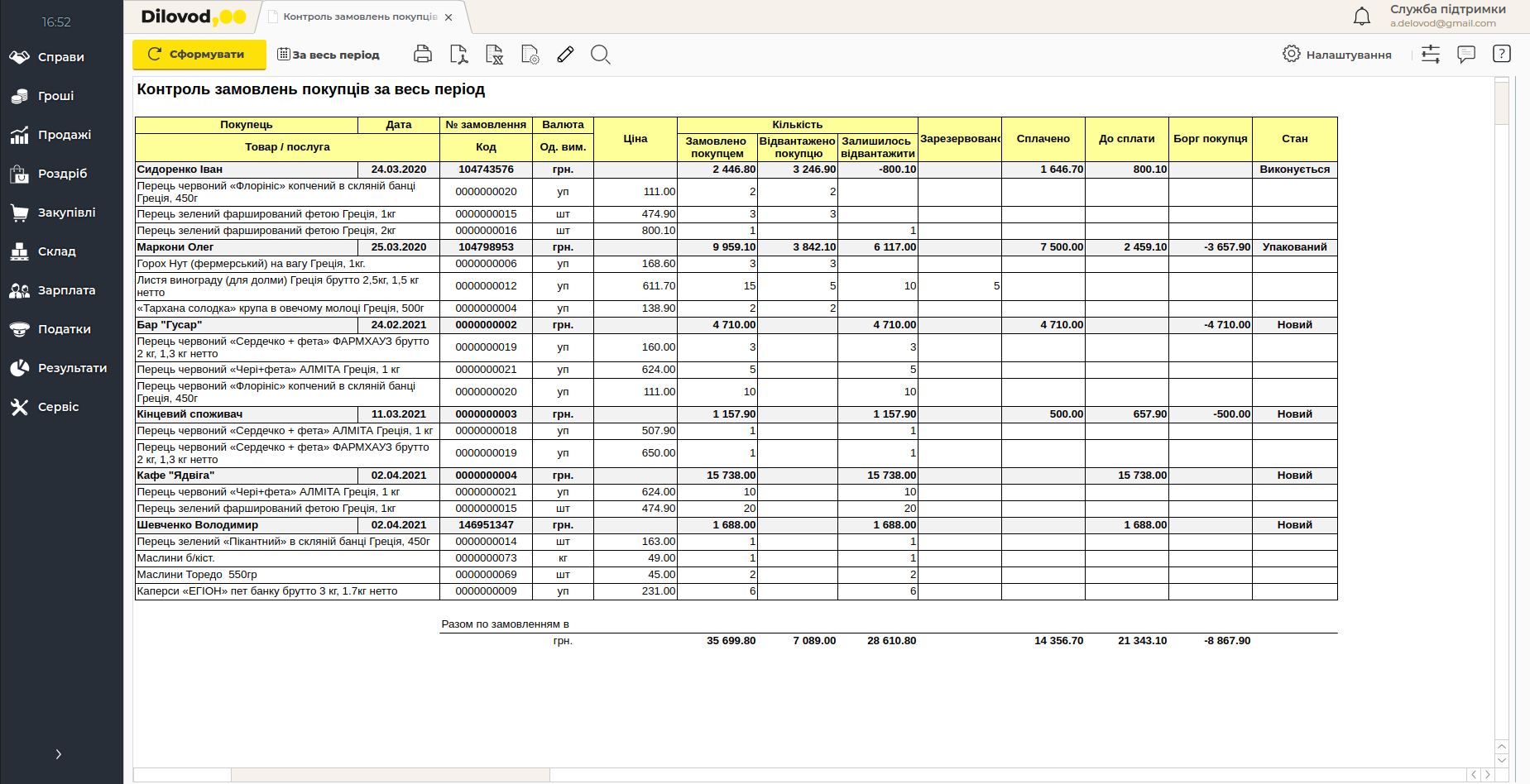Click the horizontal scrollbar thumb at bottom
Image resolution: width=1530 pixels, height=784 pixels.
tap(390, 775)
